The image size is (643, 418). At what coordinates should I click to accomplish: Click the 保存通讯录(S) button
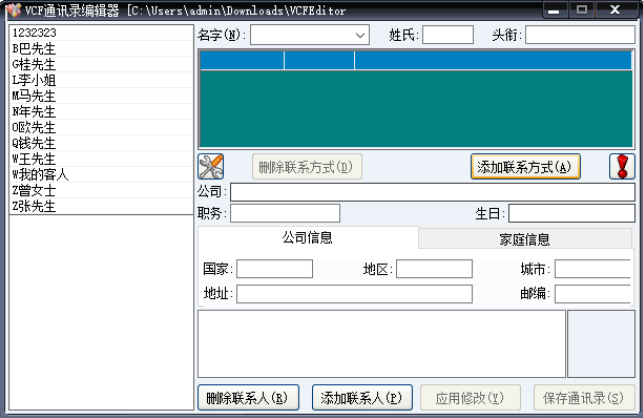click(584, 397)
